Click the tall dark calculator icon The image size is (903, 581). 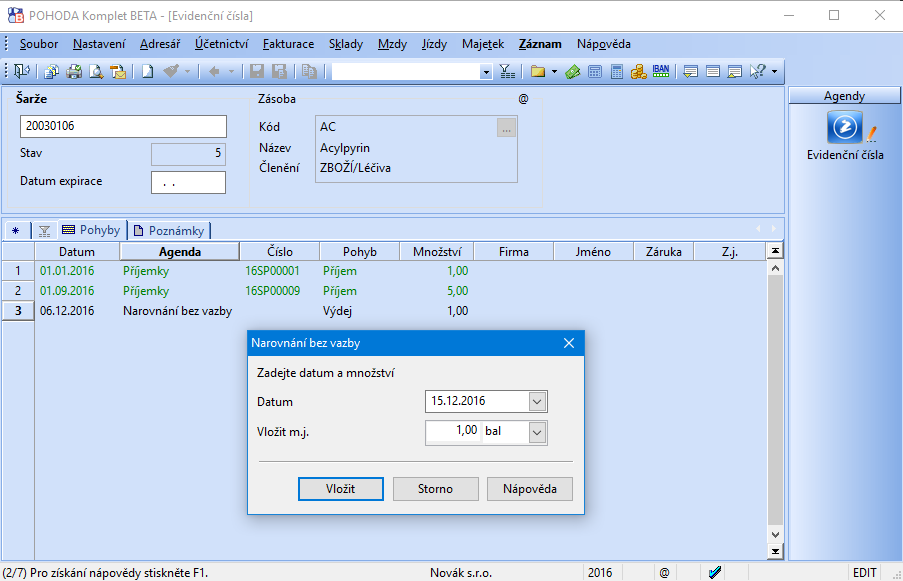617,71
